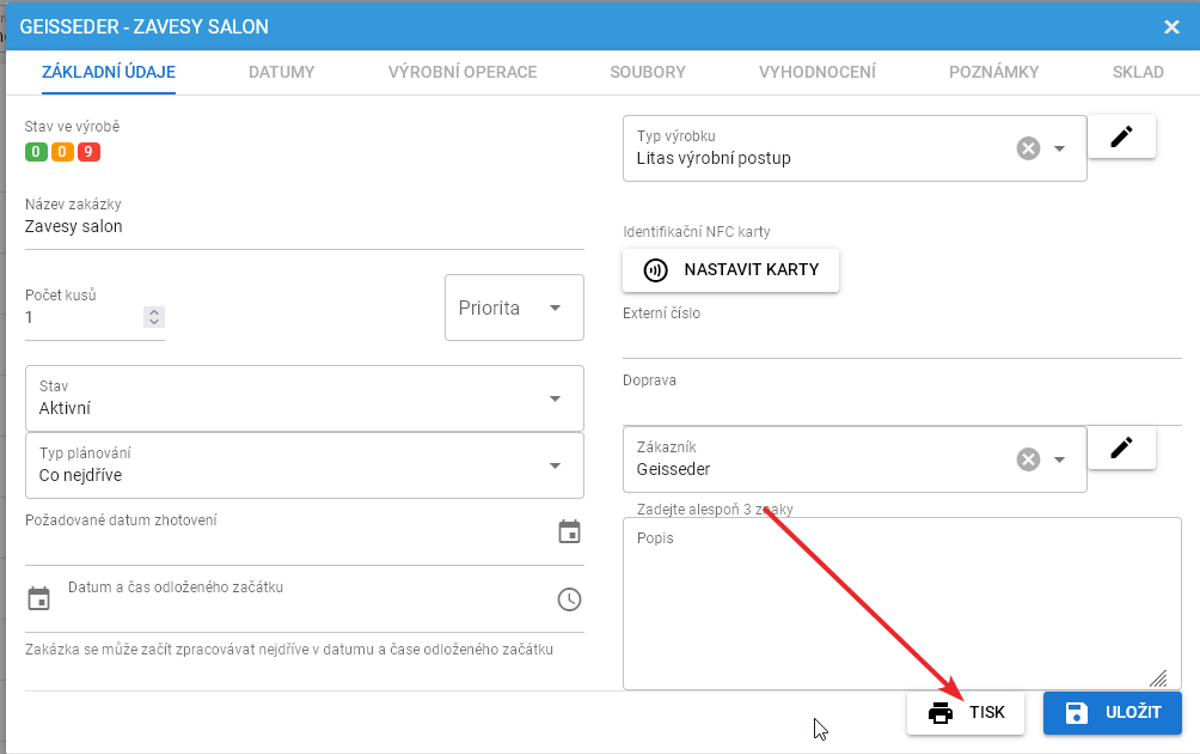Open the Priorita dropdown
Screen dimensions: 1200x754
click(514, 308)
